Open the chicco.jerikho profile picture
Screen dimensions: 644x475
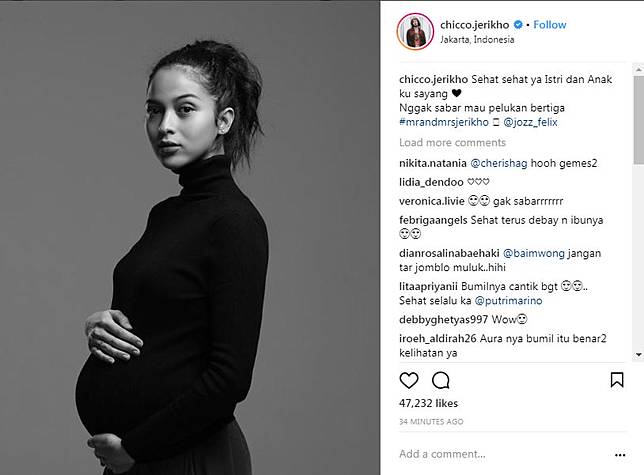(x=415, y=31)
